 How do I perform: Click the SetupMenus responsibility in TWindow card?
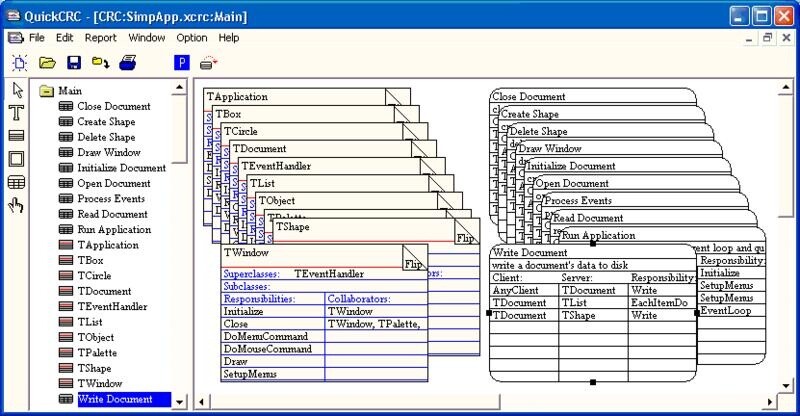(250, 374)
